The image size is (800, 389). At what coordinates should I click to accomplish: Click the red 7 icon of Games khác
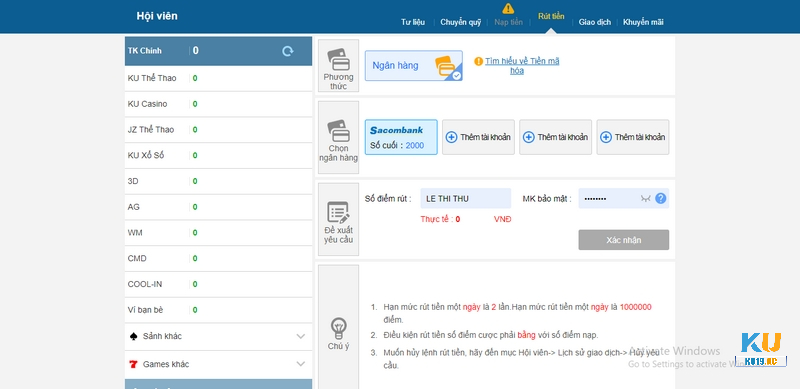[134, 364]
